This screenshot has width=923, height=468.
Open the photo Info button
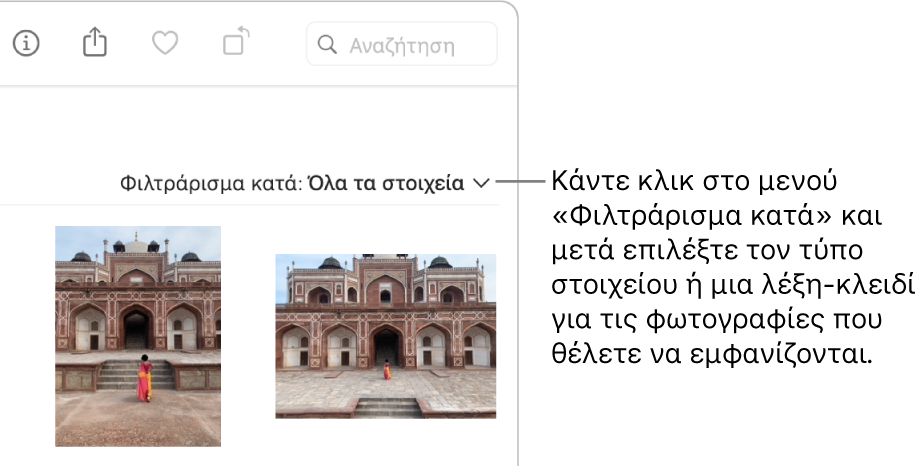pos(26,44)
